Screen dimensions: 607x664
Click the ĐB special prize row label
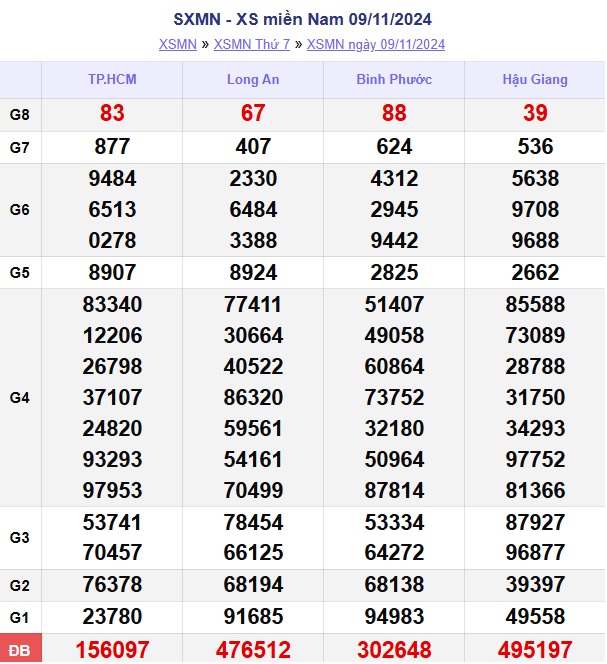coord(20,649)
